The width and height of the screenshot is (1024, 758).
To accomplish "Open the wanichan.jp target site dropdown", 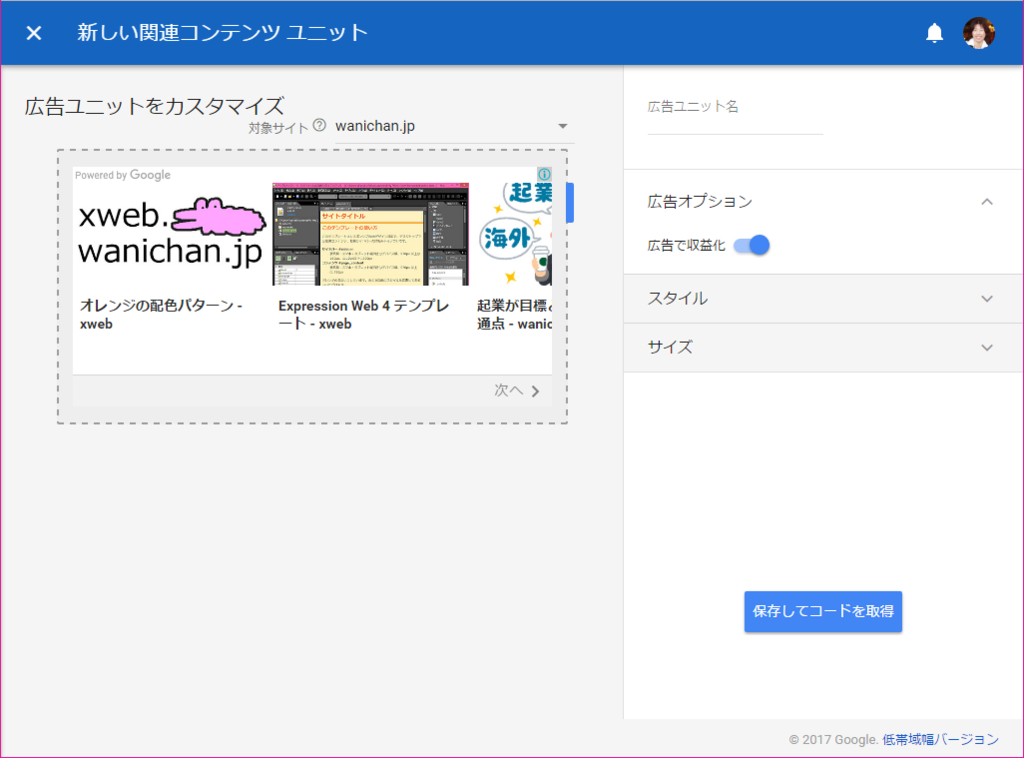I will click(454, 127).
